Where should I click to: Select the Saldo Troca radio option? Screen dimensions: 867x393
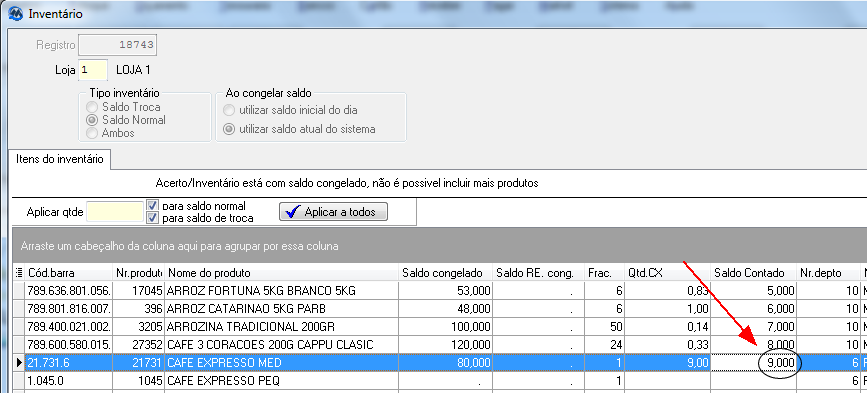[92, 107]
